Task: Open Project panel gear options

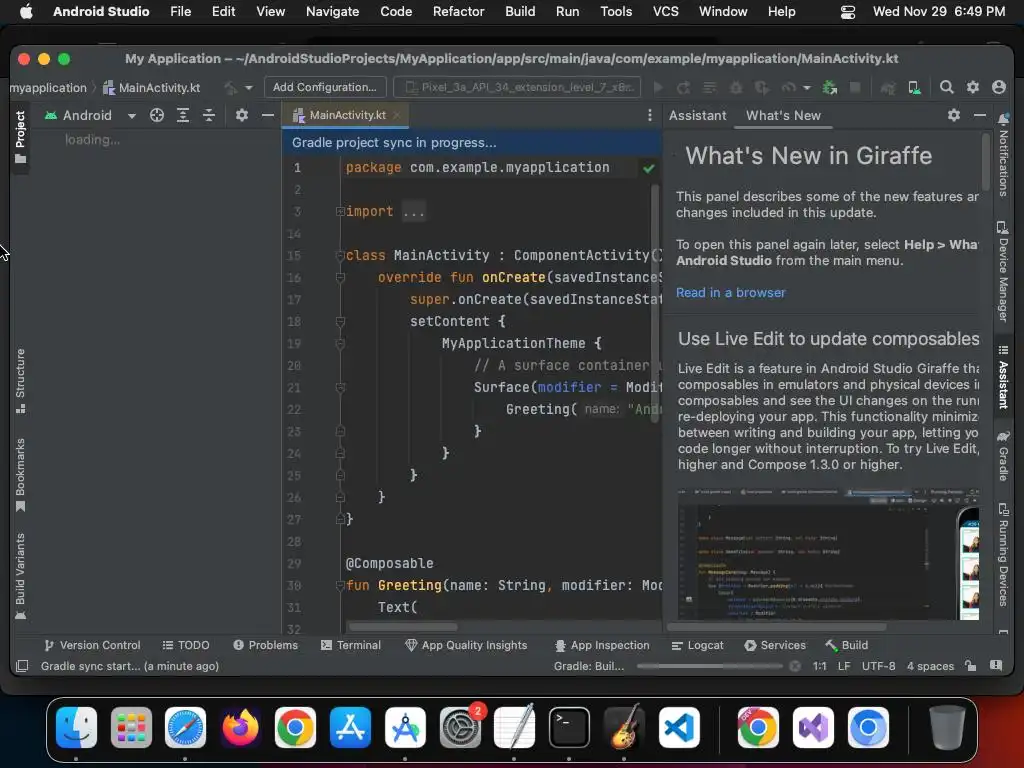Action: point(242,116)
